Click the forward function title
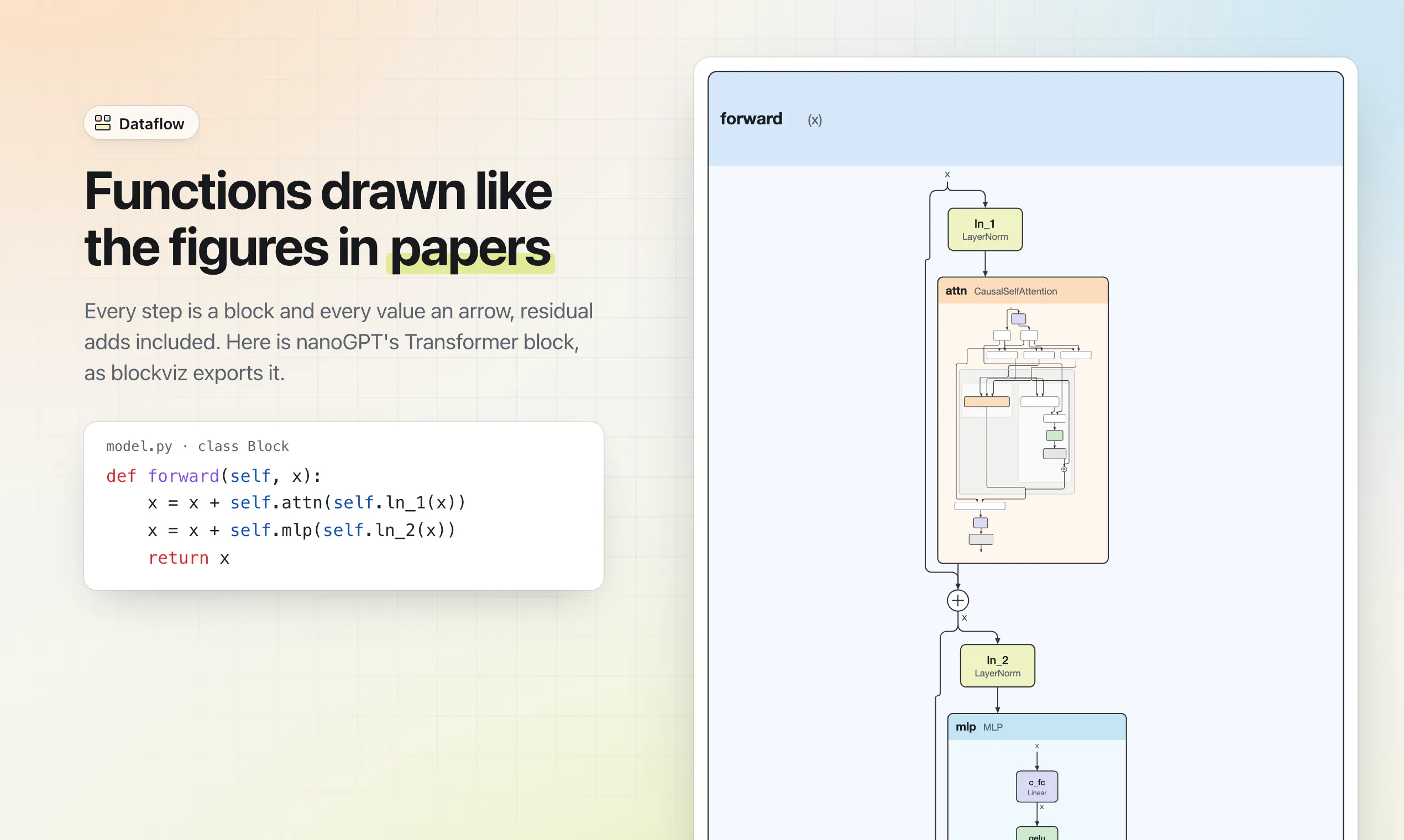This screenshot has width=1404, height=840. click(751, 119)
